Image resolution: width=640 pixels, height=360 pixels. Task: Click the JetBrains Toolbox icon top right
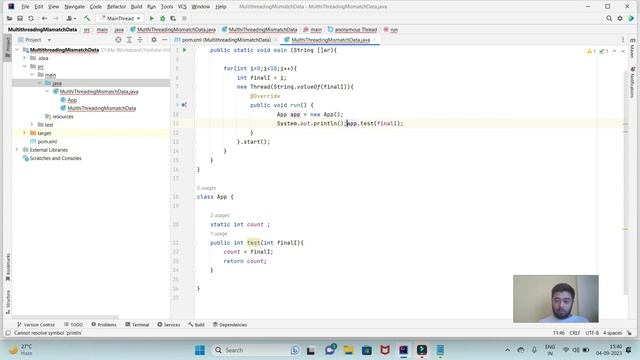tap(631, 18)
